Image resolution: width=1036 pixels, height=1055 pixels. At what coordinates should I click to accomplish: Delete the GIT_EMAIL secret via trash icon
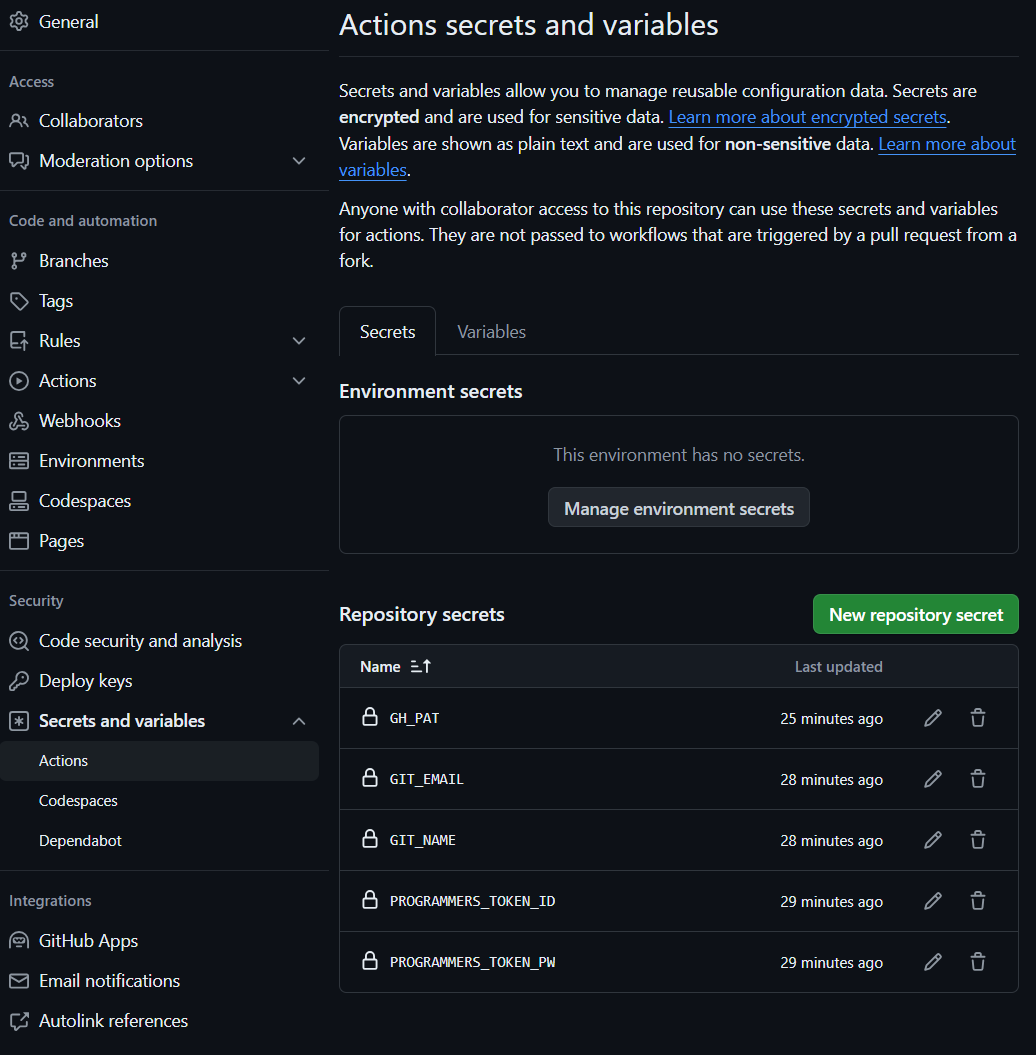point(978,779)
